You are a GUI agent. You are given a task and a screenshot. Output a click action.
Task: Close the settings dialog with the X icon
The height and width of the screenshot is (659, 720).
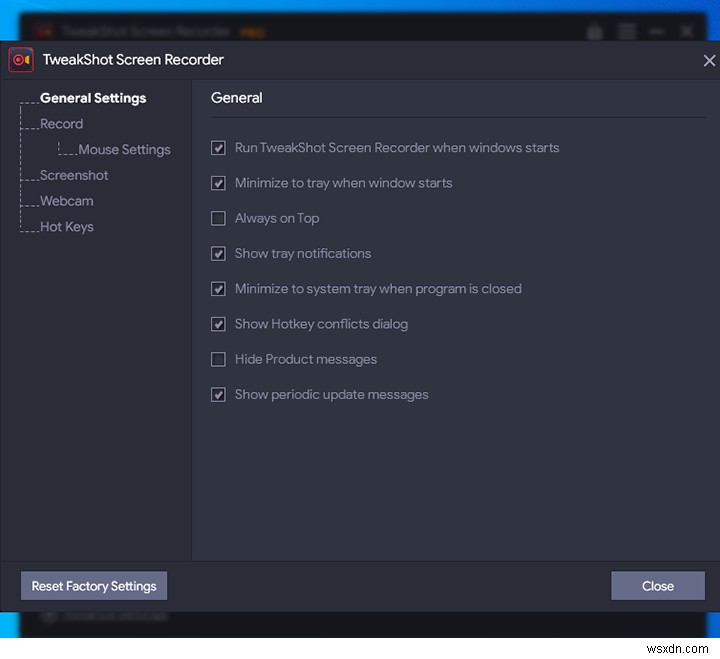[x=709, y=60]
